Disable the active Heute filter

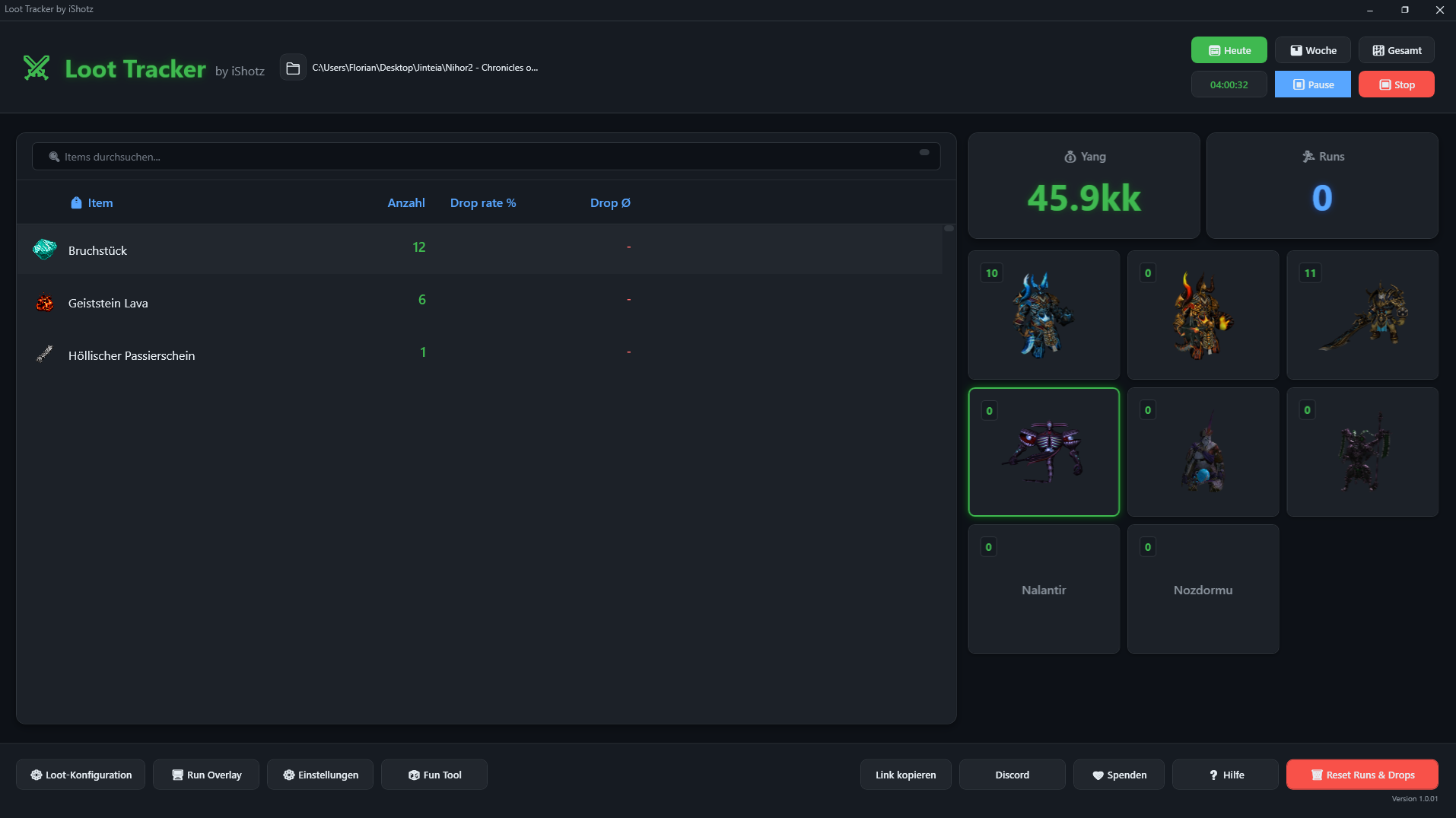tap(1228, 49)
